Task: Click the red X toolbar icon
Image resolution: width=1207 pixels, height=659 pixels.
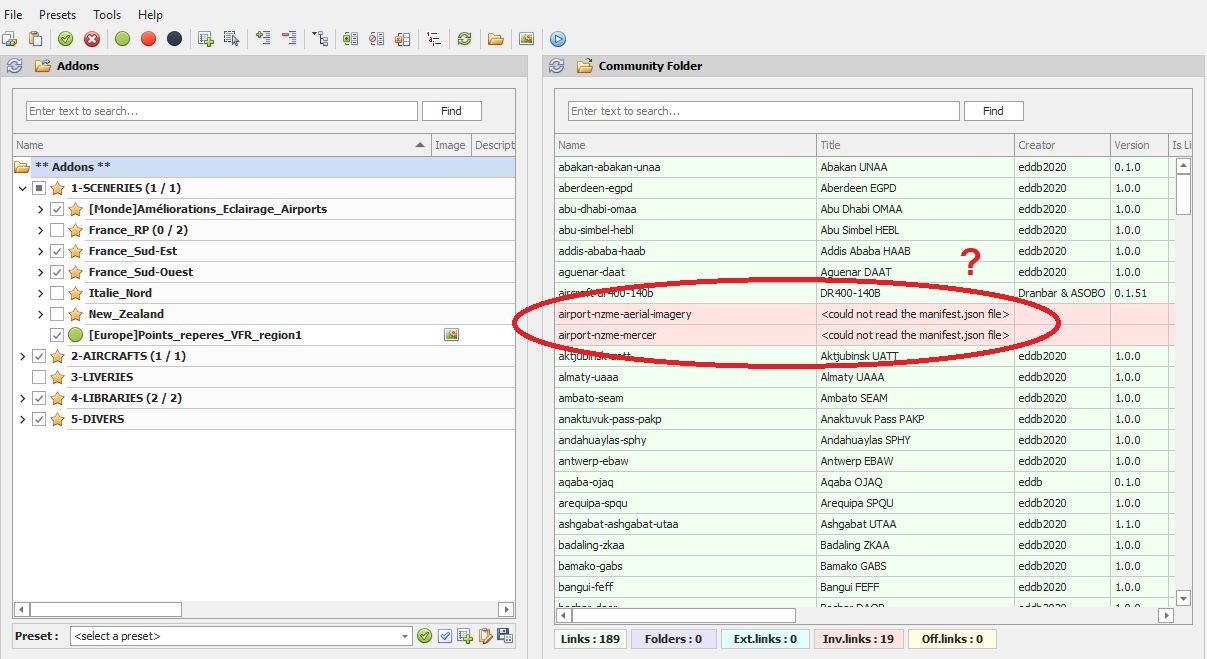Action: [92, 39]
